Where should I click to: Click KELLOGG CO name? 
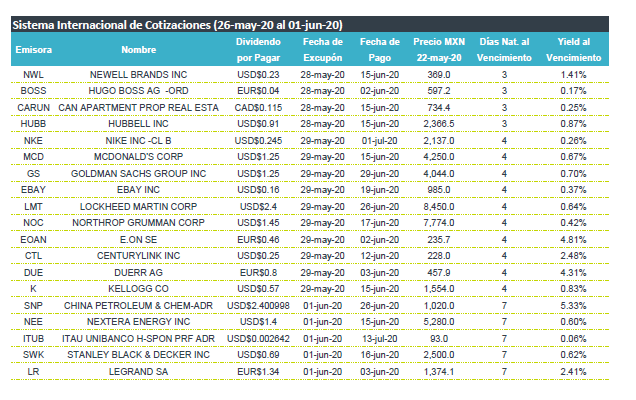point(138,289)
